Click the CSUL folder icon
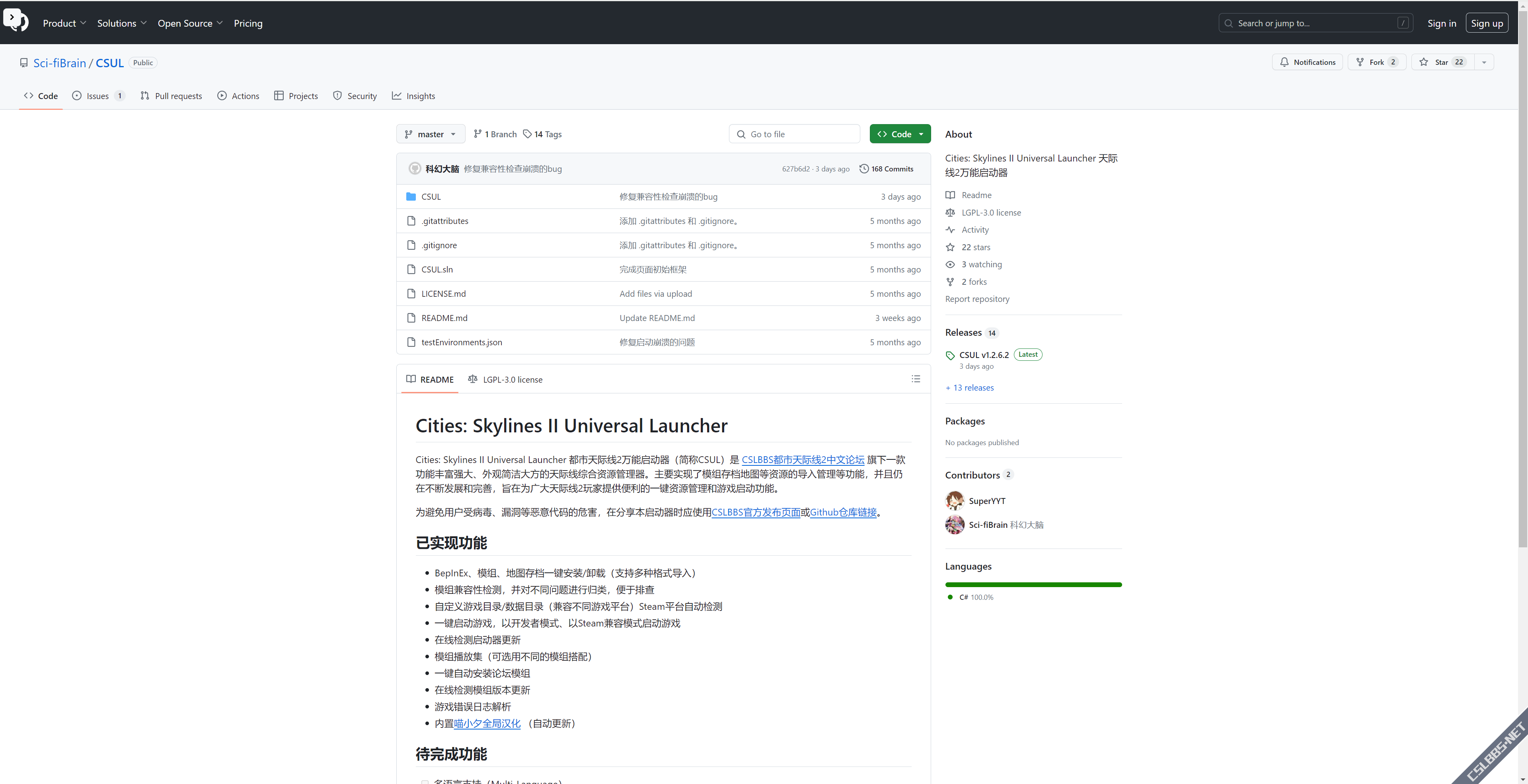1528x784 pixels. point(411,196)
